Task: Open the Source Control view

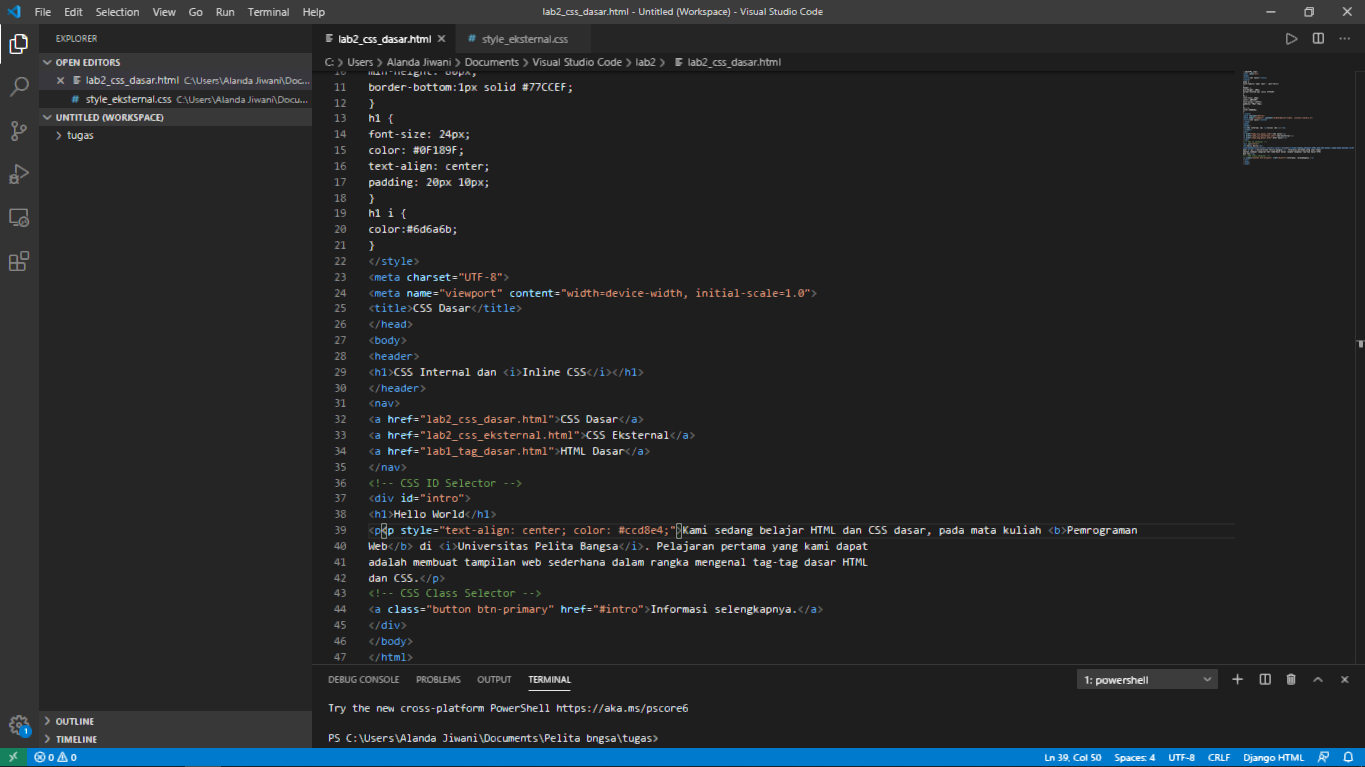Action: click(x=19, y=131)
